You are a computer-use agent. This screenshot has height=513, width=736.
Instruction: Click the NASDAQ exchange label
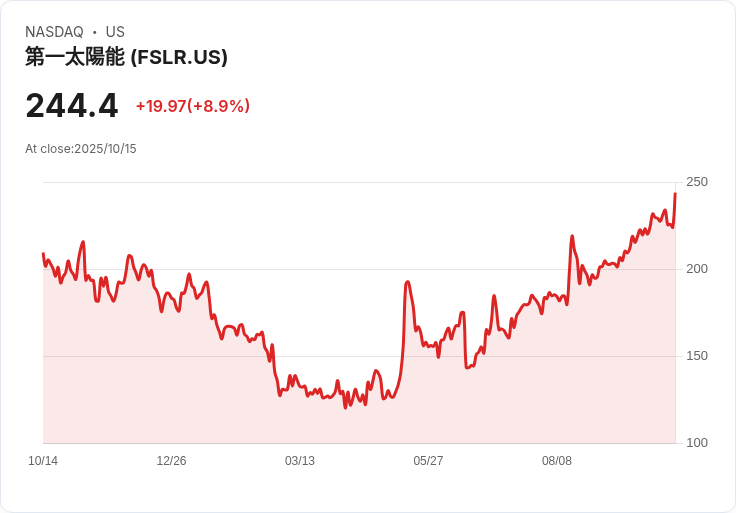(x=54, y=32)
